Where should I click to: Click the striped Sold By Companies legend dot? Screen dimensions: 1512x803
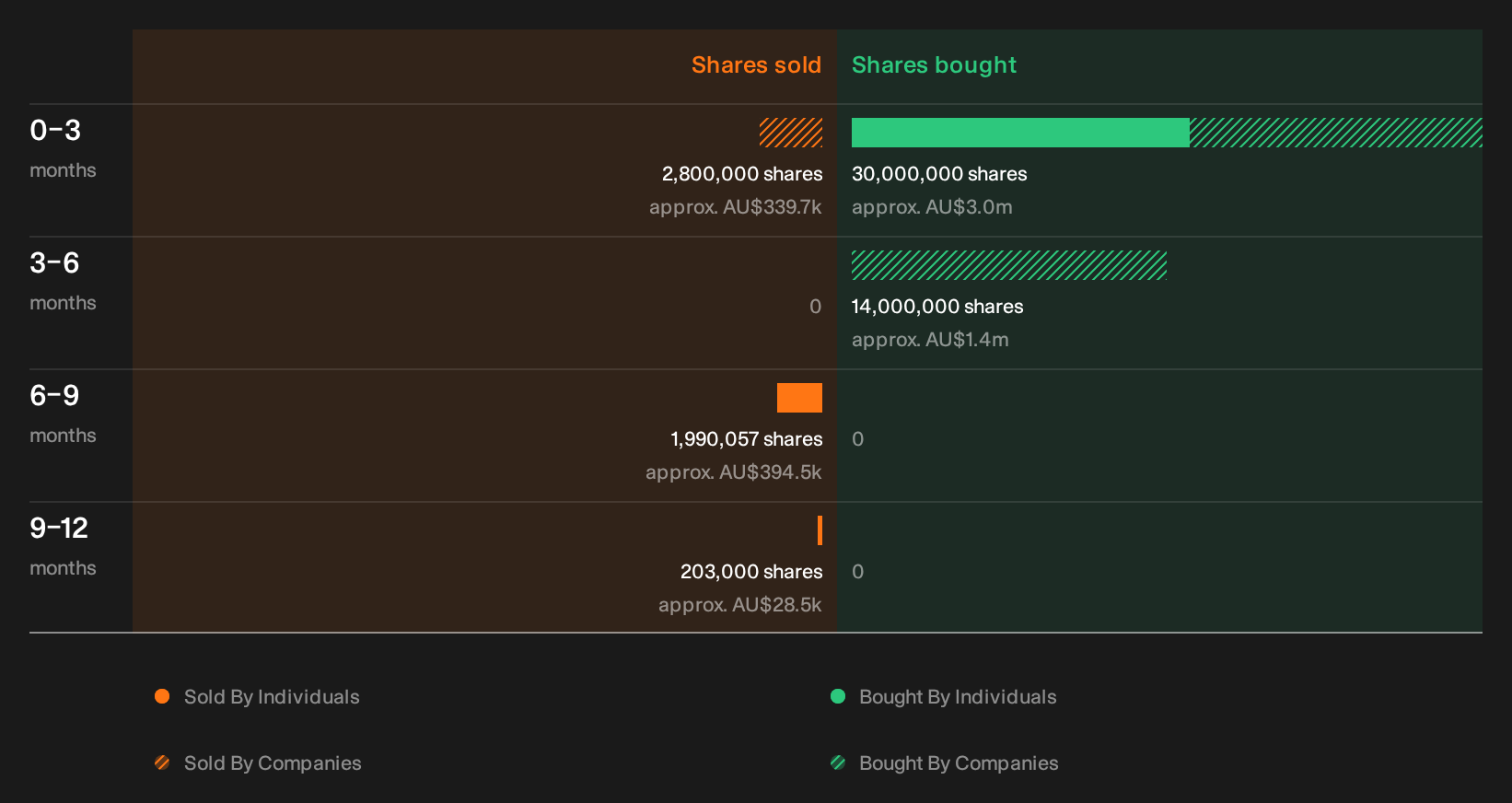(x=162, y=762)
